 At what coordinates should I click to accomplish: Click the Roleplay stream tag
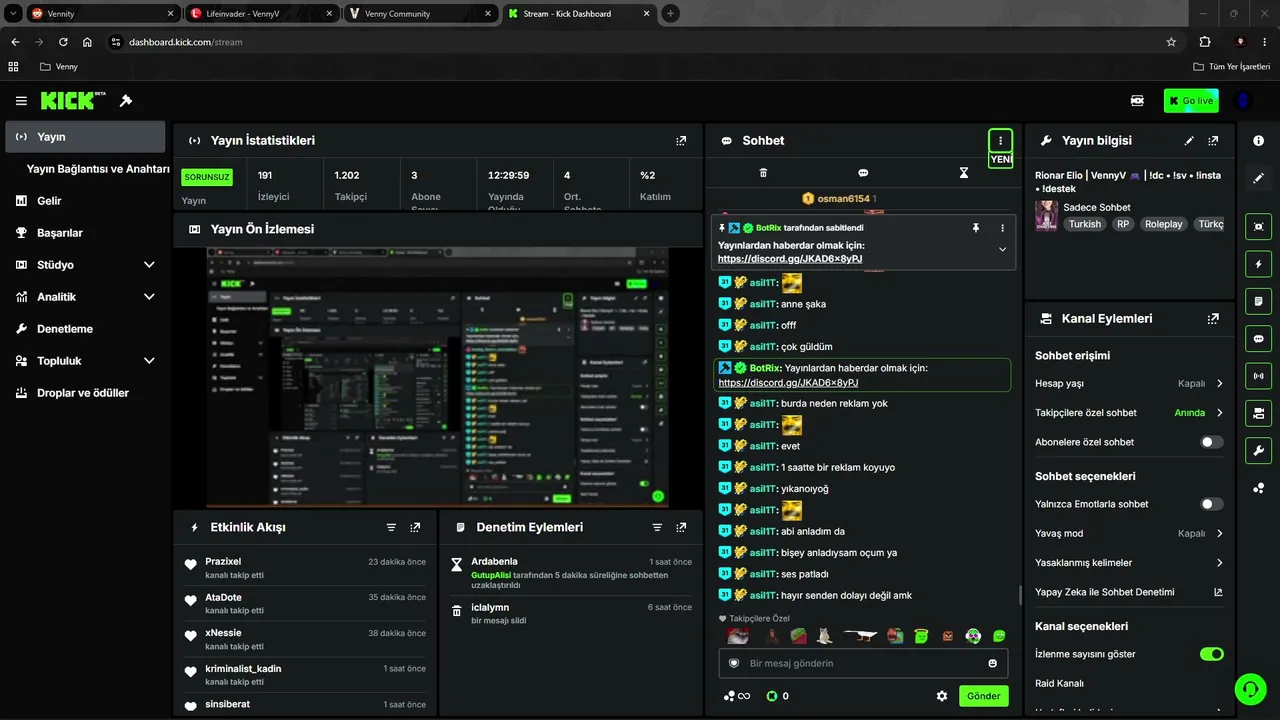1163,224
